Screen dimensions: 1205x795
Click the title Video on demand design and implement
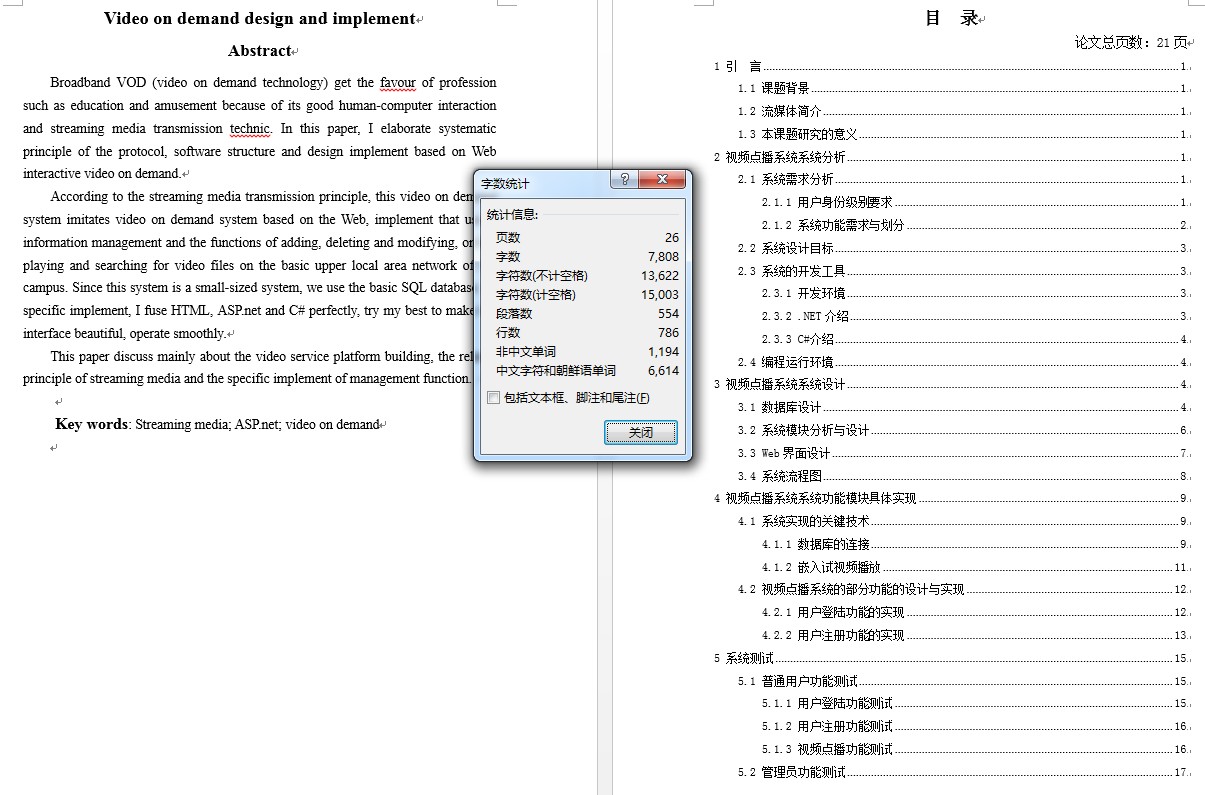pyautogui.click(x=259, y=18)
